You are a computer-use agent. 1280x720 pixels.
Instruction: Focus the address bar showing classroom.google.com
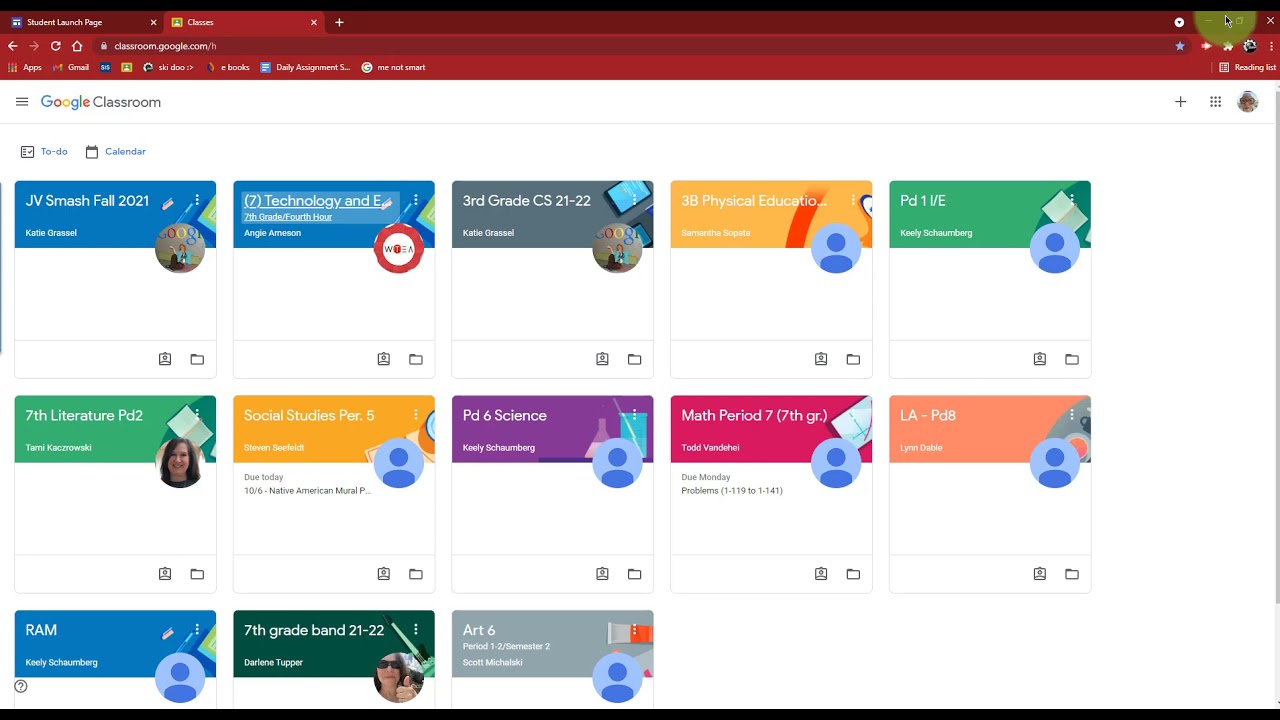click(x=640, y=46)
